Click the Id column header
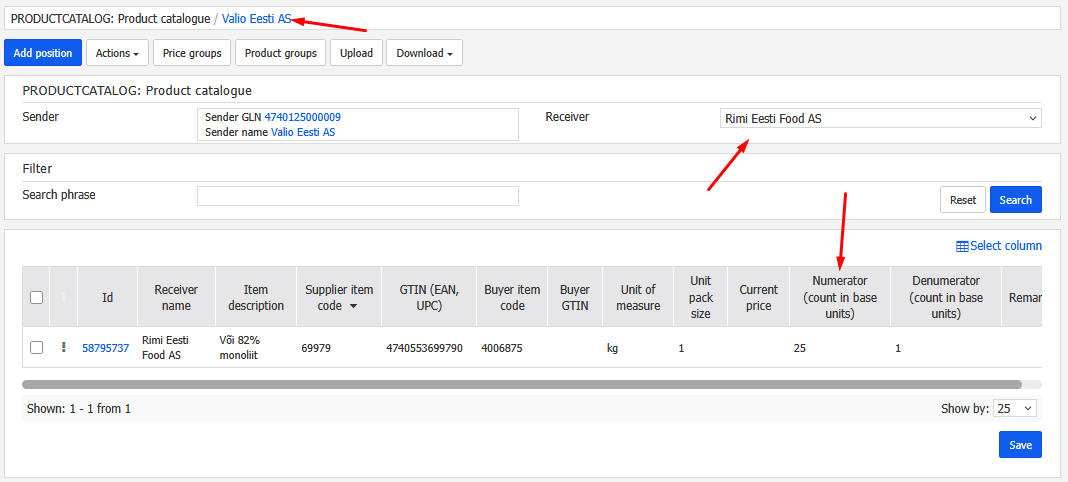Viewport: 1068px width, 482px height. 108,297
